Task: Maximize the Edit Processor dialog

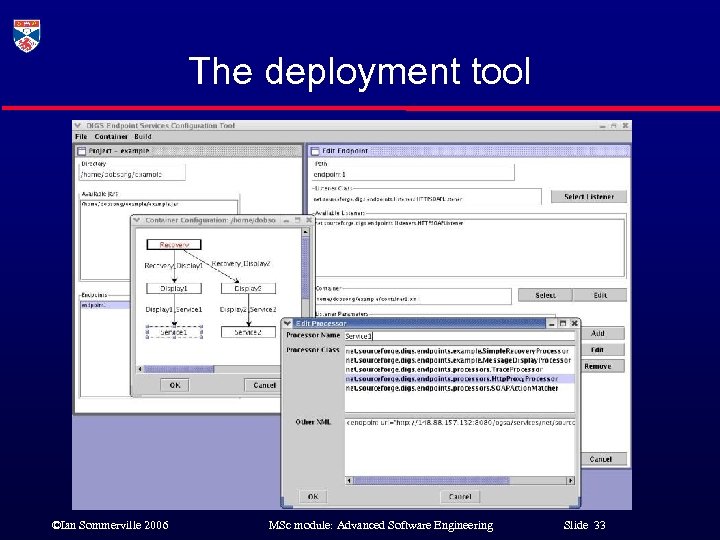Action: pos(562,323)
